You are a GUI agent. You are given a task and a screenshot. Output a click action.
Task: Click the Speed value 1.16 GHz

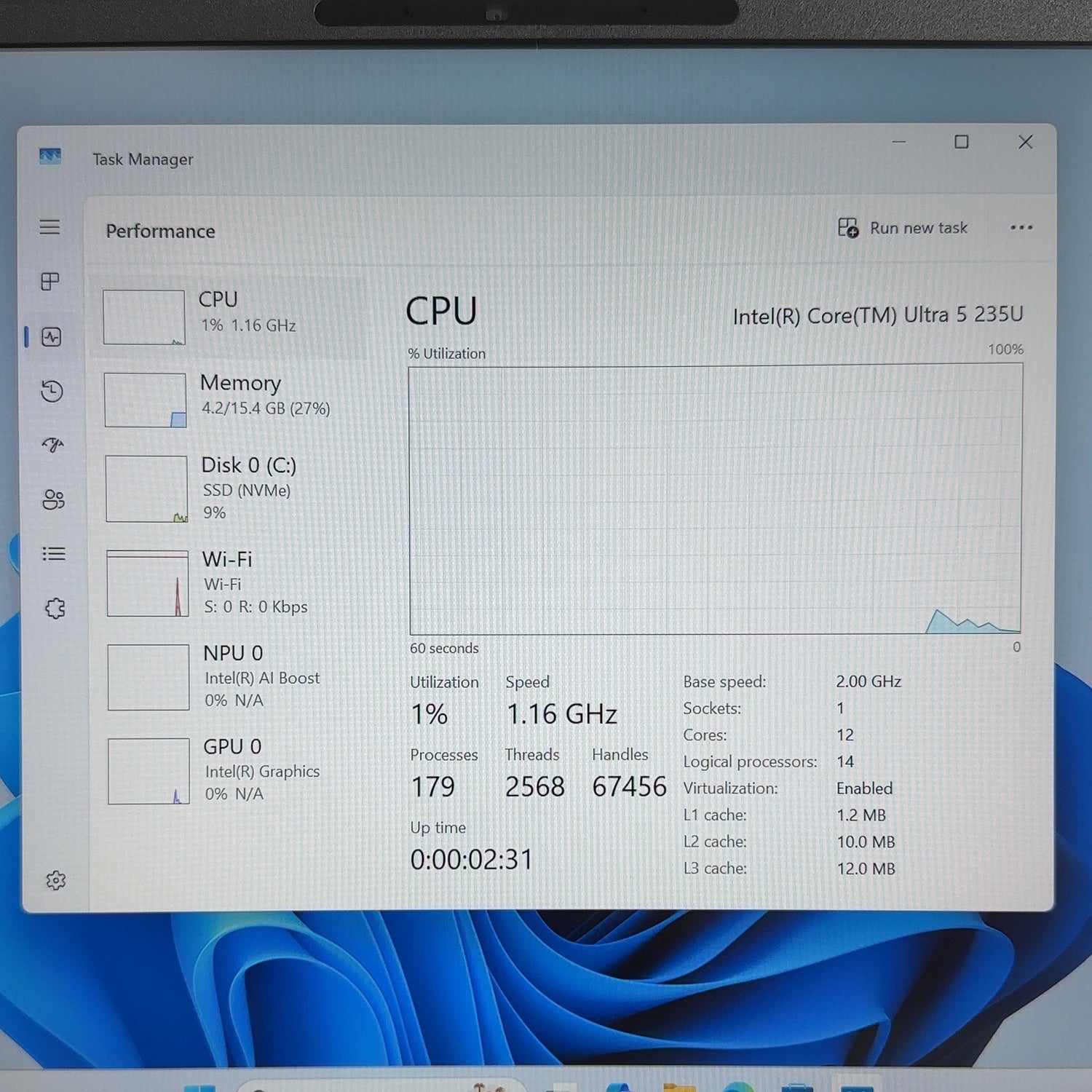(x=562, y=714)
